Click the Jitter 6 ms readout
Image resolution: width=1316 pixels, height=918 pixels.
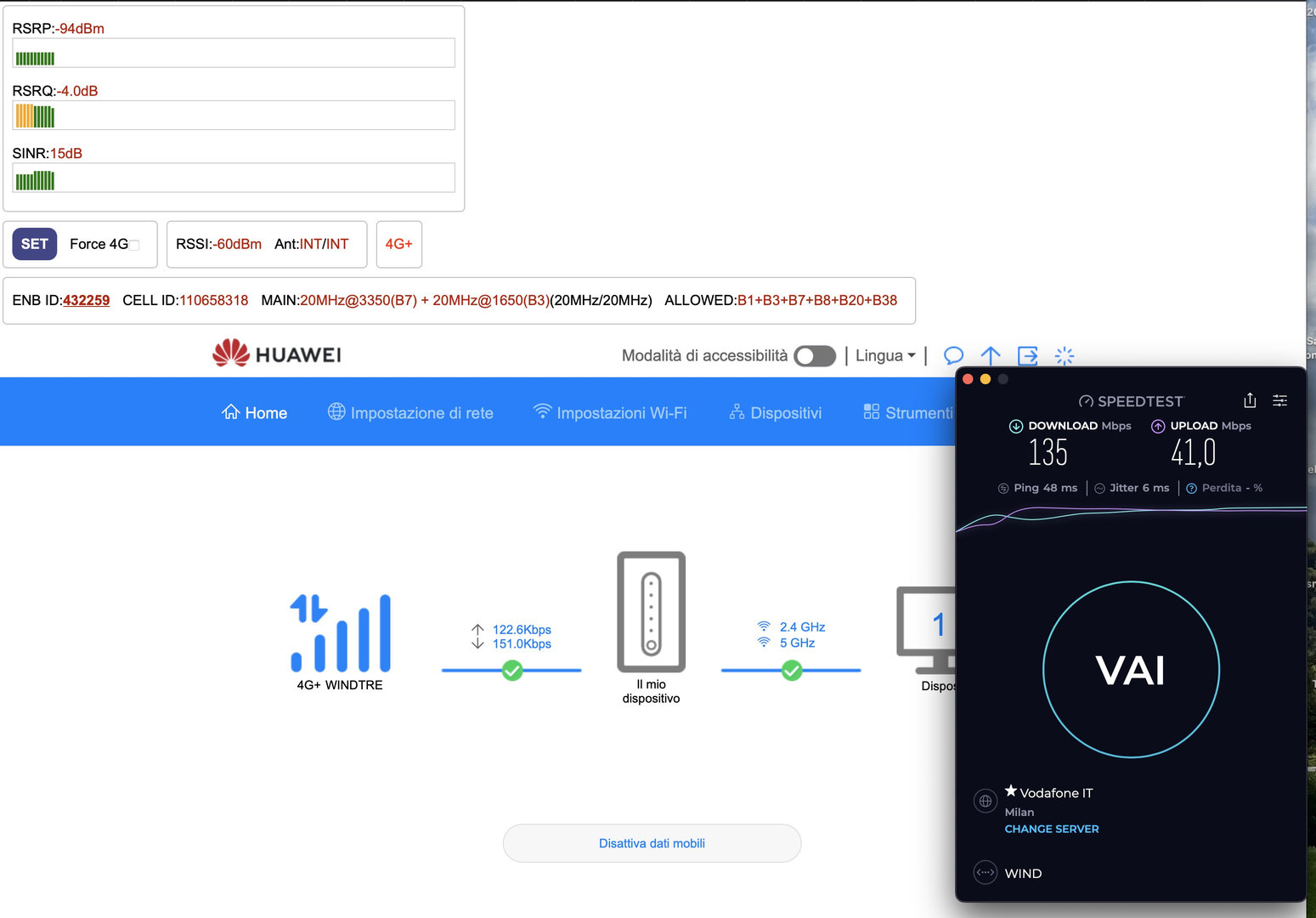pos(1132,488)
